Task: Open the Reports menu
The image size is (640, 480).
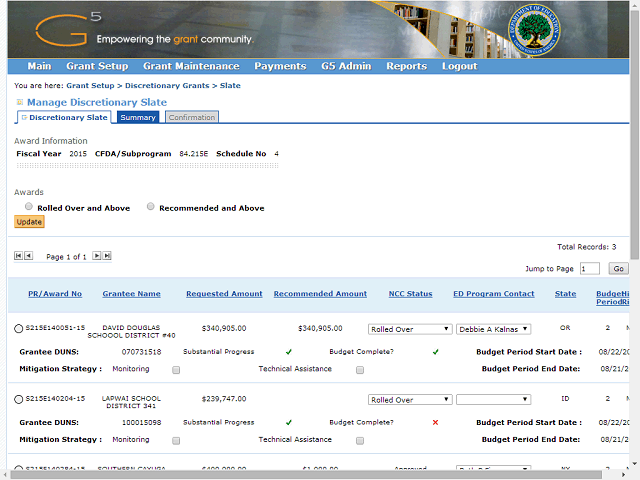Action: point(407,66)
